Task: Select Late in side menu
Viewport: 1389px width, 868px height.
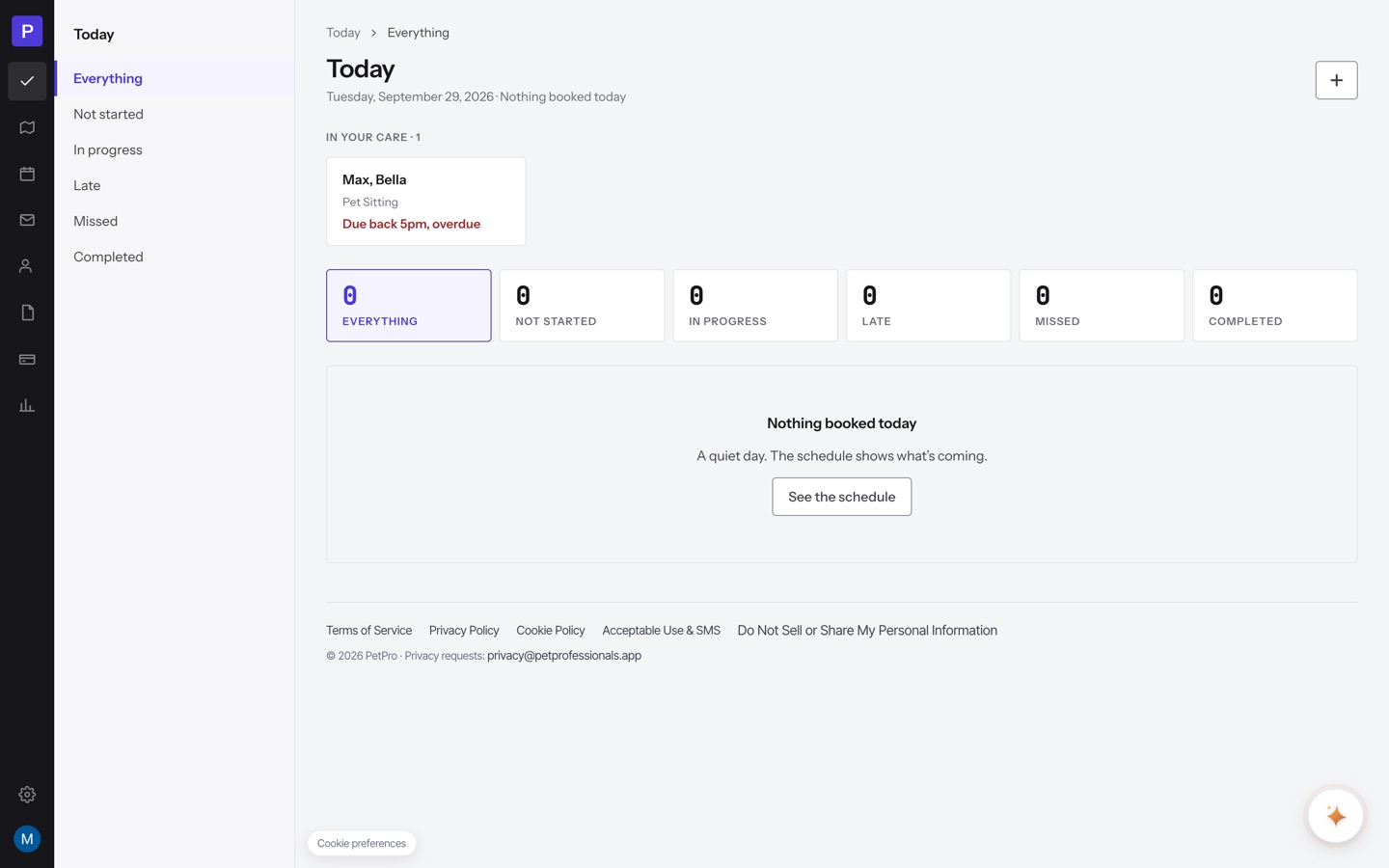Action: point(175,185)
